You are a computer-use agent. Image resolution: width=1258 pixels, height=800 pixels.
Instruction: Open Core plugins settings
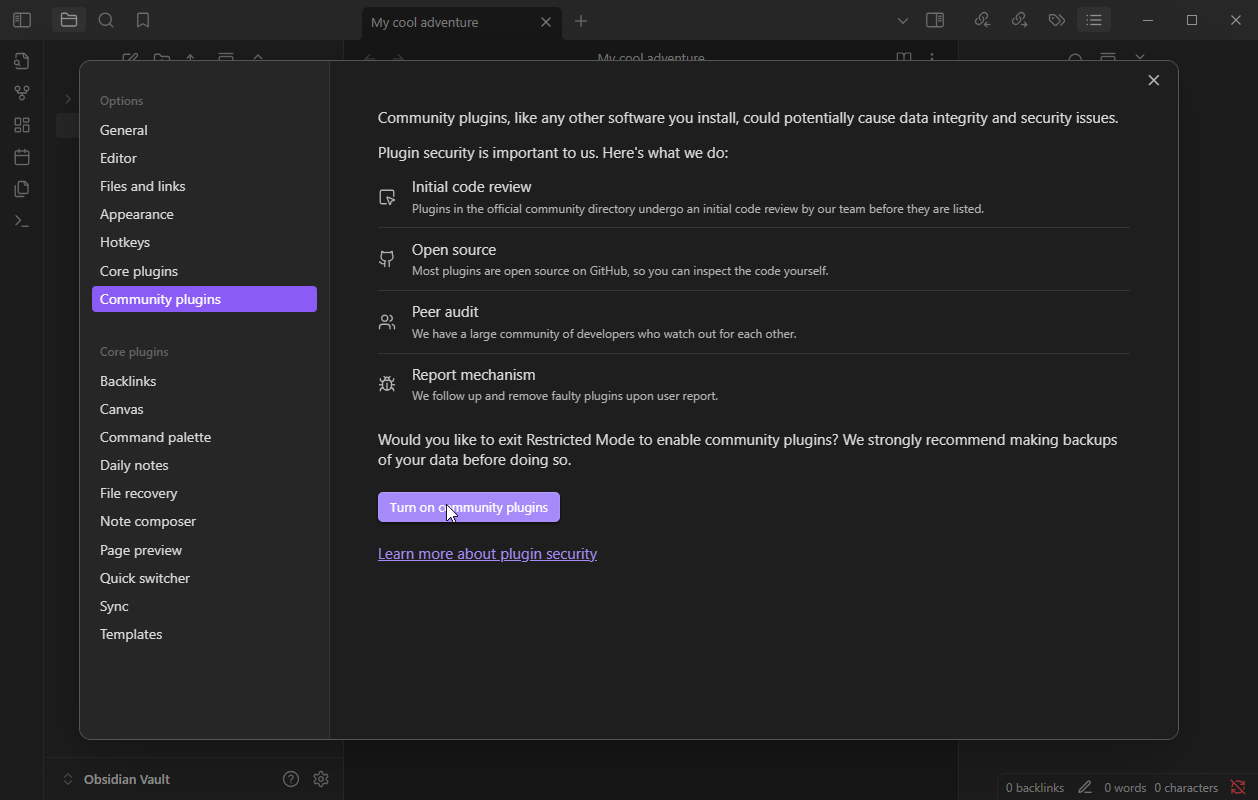click(204, 271)
